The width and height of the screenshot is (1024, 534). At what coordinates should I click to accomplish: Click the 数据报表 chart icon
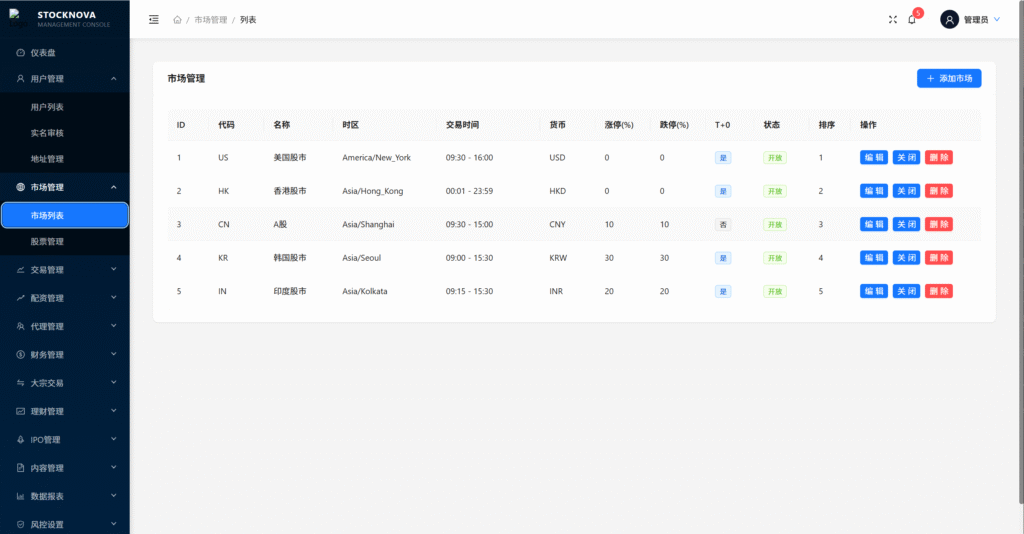click(x=21, y=496)
